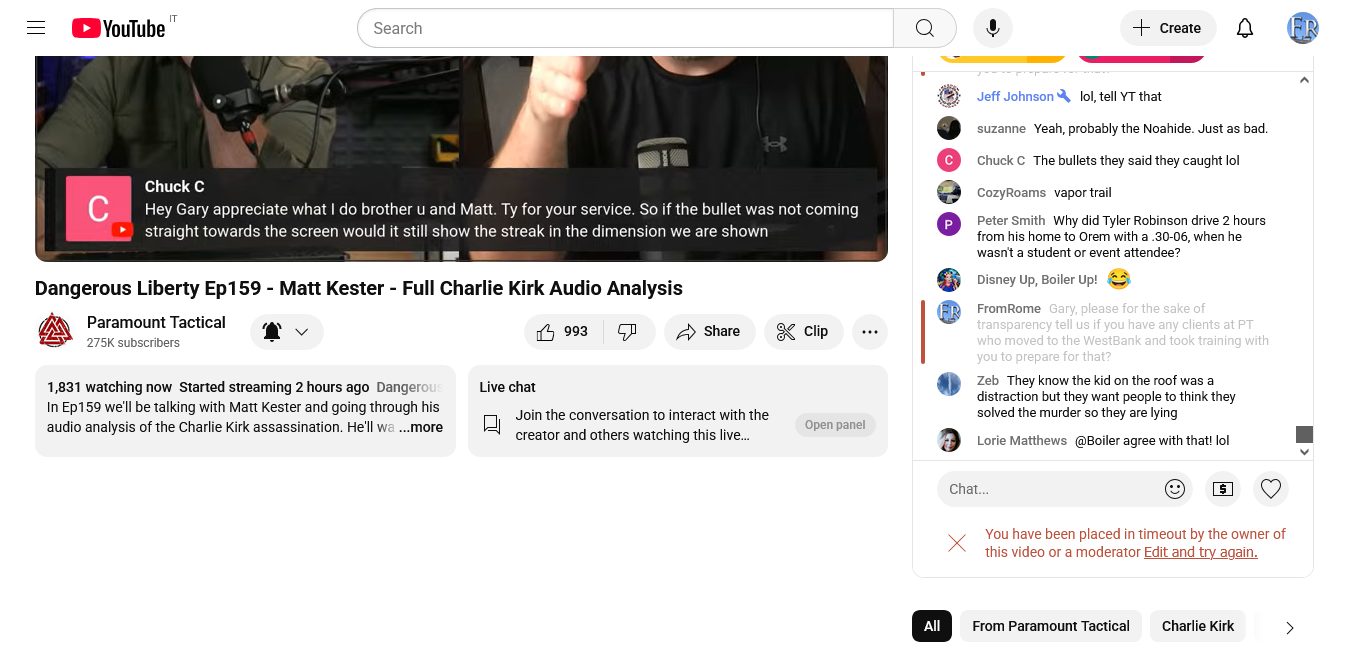Click the Super Chat dollar icon
This screenshot has height=653, width=1349.
1222,489
